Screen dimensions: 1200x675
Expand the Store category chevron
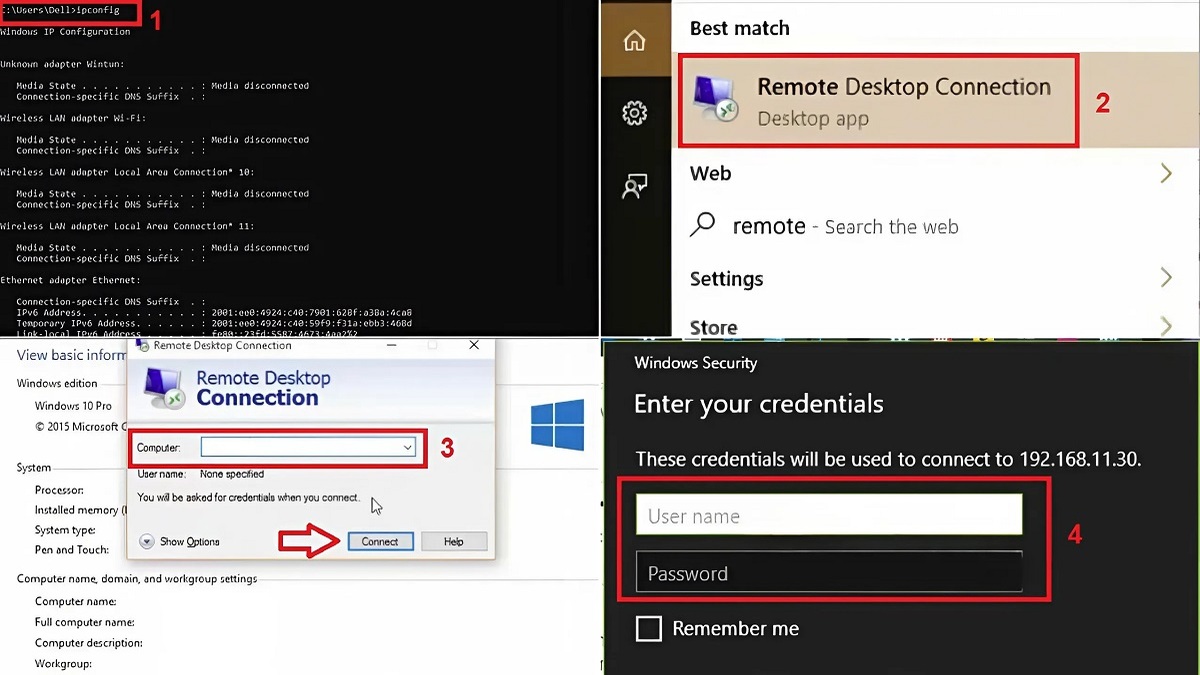(1166, 326)
